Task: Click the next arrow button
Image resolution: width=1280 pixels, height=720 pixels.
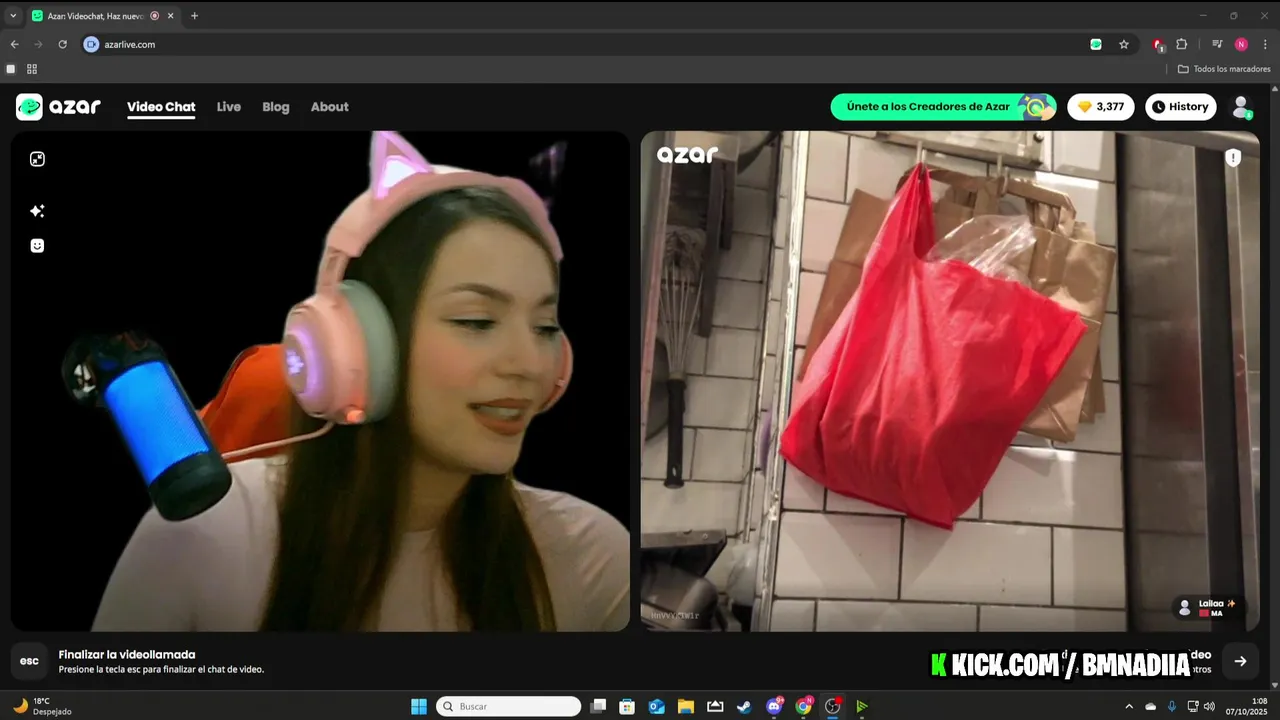Action: click(1240, 661)
